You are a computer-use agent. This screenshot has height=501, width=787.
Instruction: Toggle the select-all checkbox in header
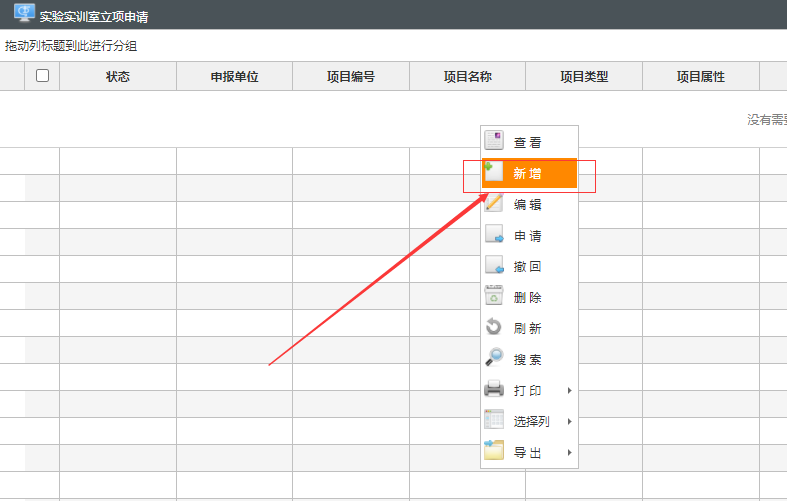[x=42, y=76]
